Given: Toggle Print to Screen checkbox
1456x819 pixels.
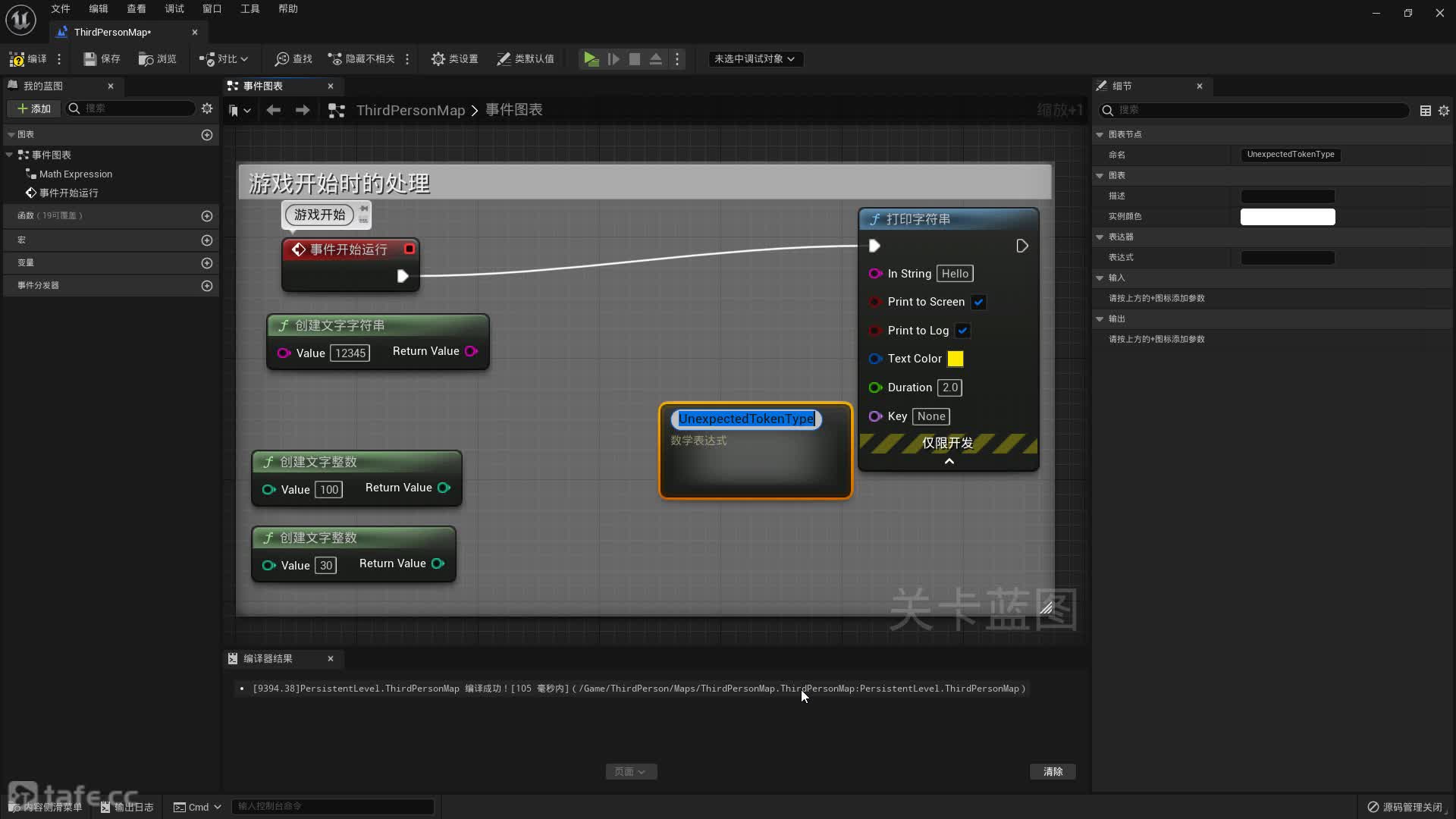Looking at the screenshot, I should pyautogui.click(x=978, y=303).
